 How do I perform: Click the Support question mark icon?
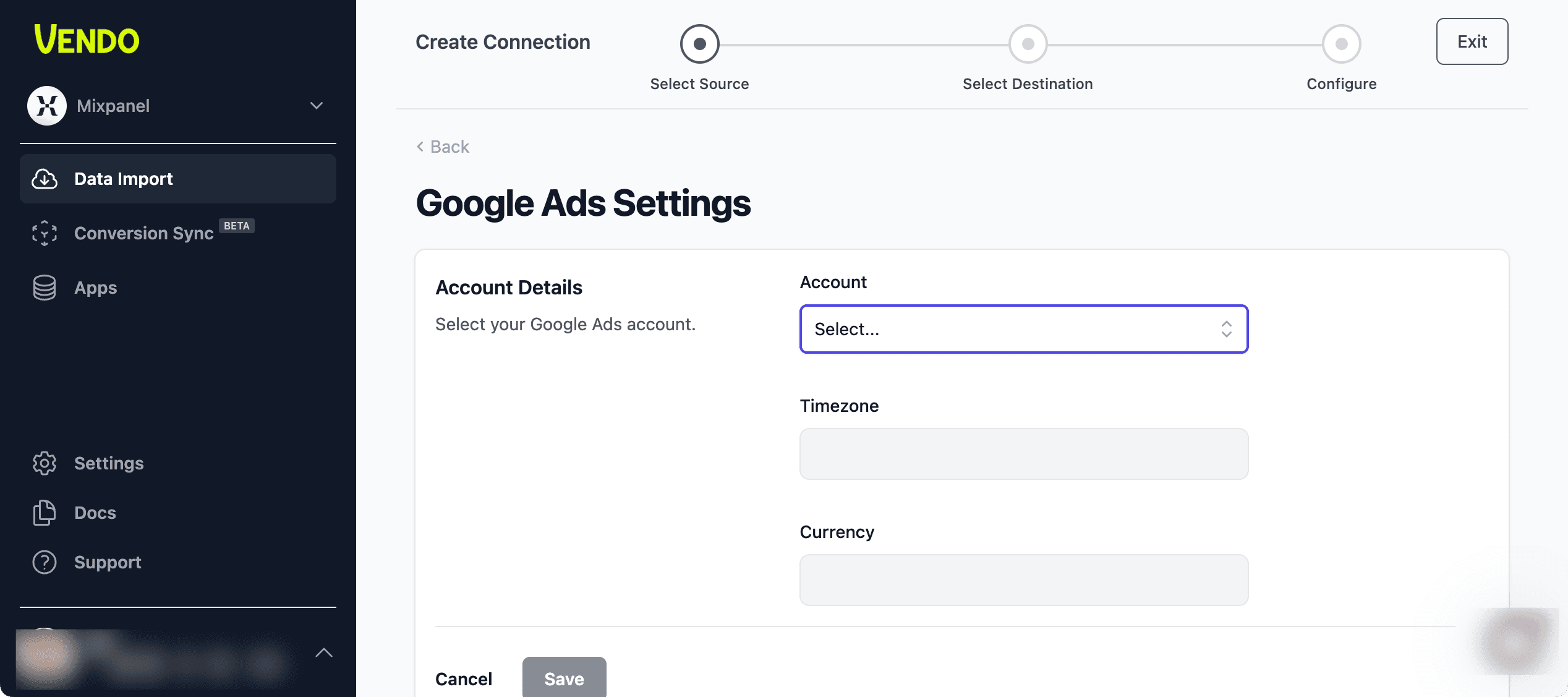(x=45, y=562)
